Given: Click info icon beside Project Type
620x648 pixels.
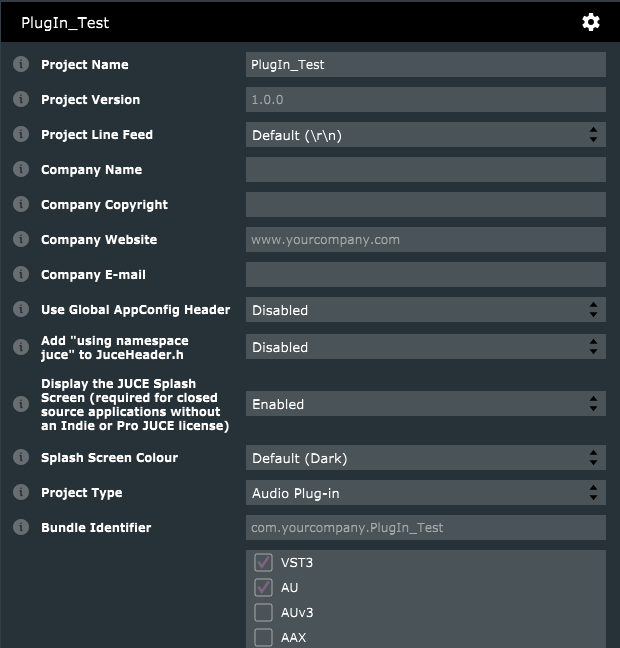Looking at the screenshot, I should pos(20,492).
